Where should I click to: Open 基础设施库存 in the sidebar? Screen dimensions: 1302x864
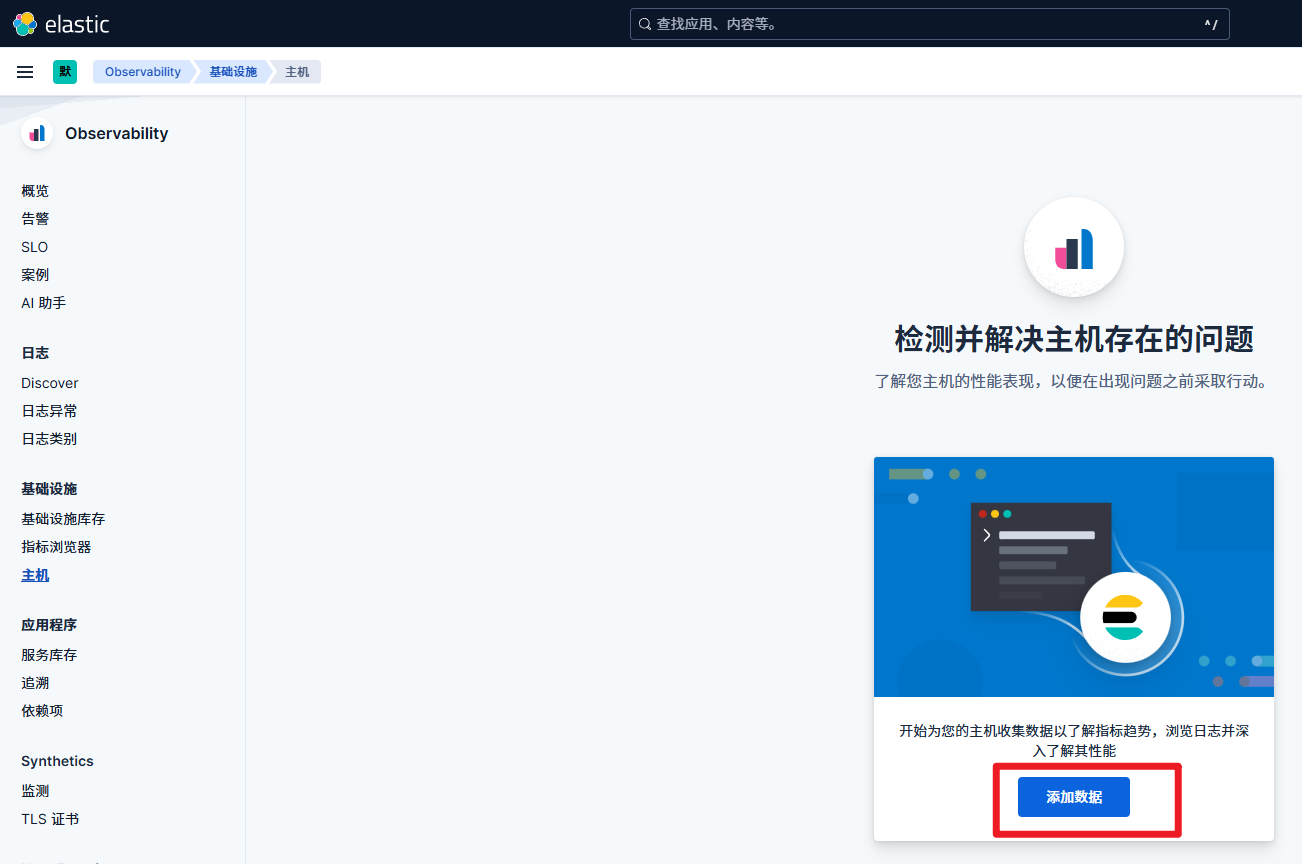tap(63, 519)
